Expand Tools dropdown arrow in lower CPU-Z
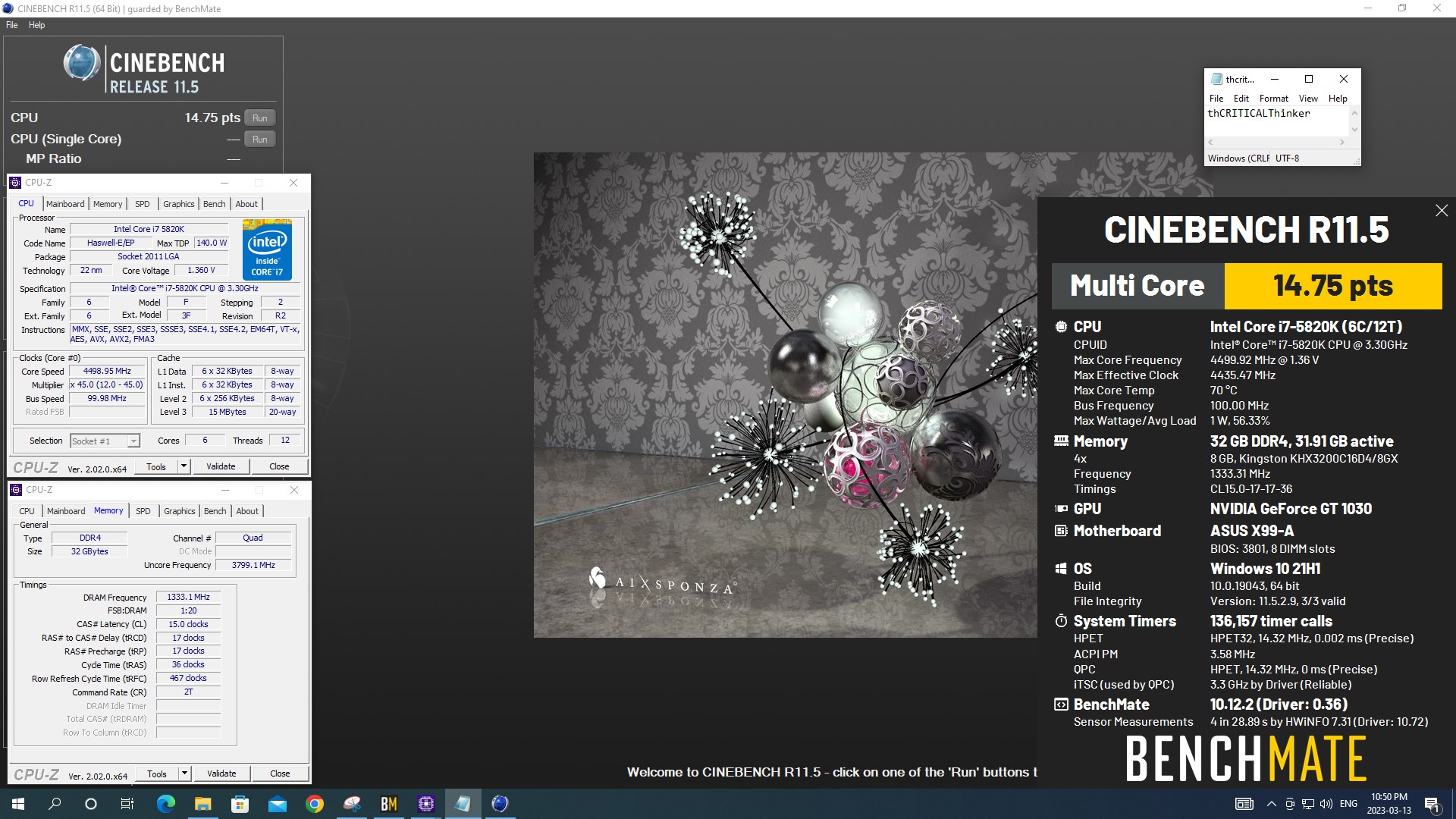Image resolution: width=1456 pixels, height=819 pixels. 184,773
